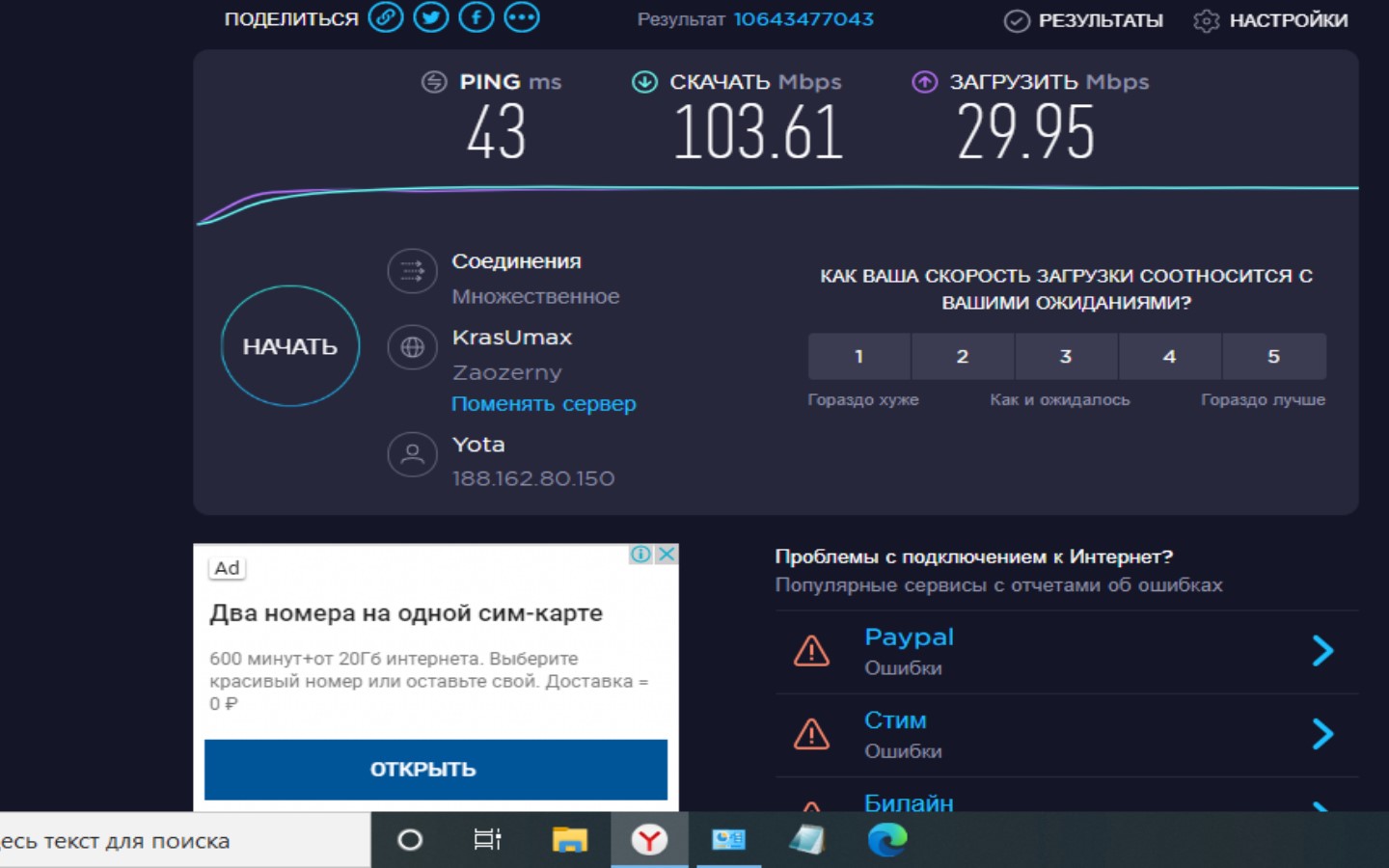Open File Explorer from taskbar
Image resolution: width=1389 pixels, height=868 pixels.
[569, 840]
